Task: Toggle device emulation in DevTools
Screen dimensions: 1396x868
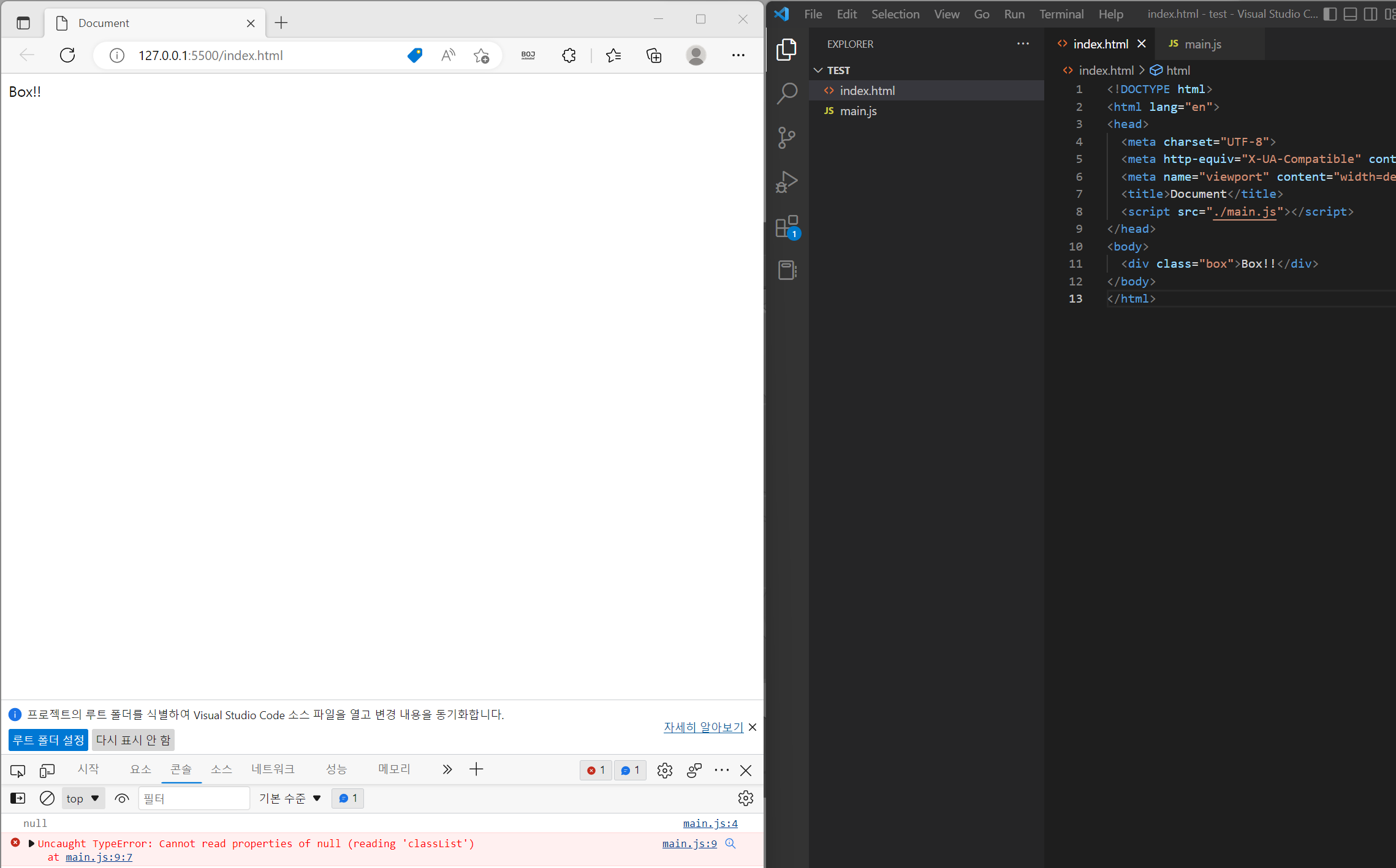Action: click(x=47, y=771)
